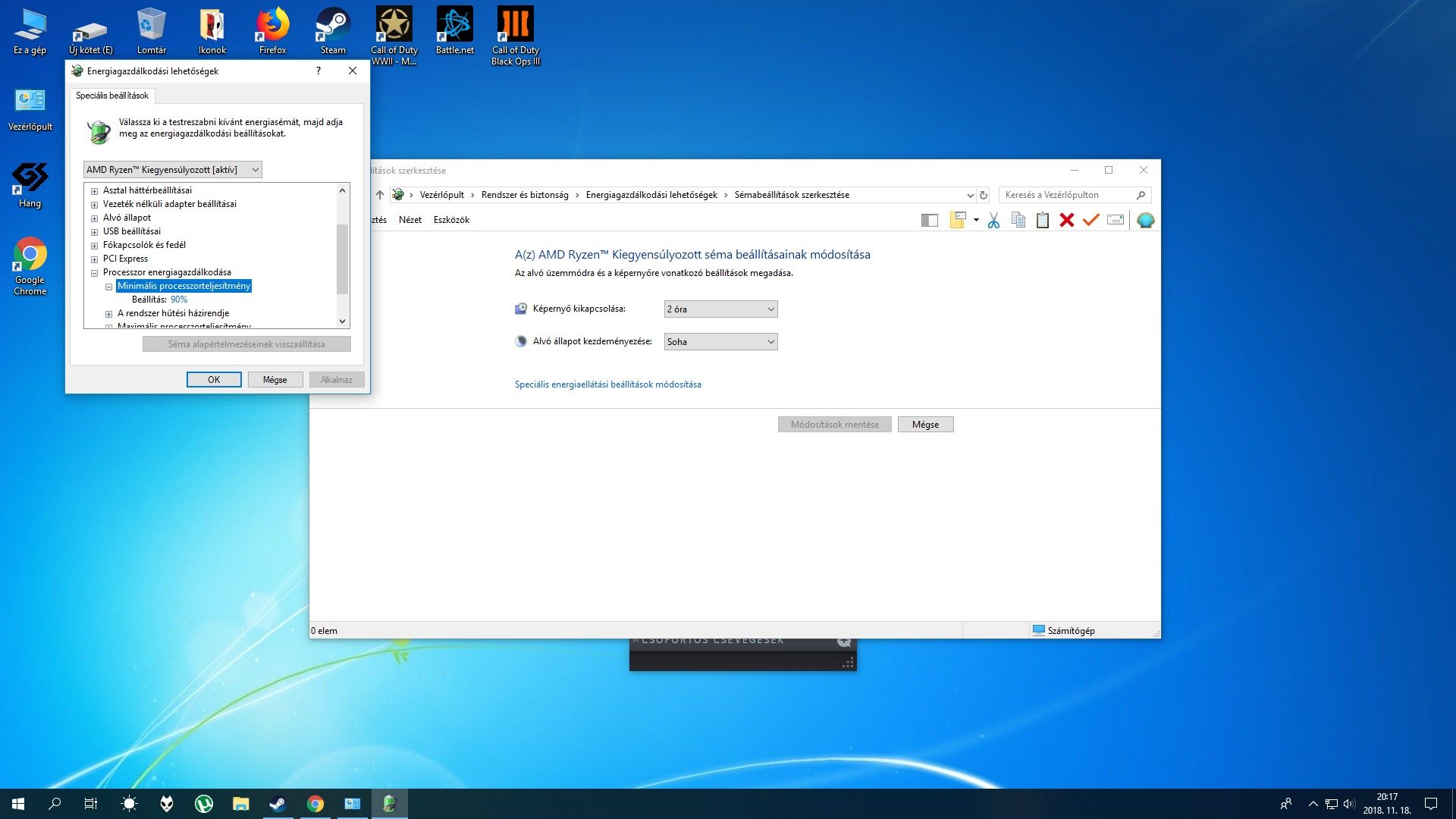Click the Task View taskbar button
The width and height of the screenshot is (1456, 819).
(91, 804)
